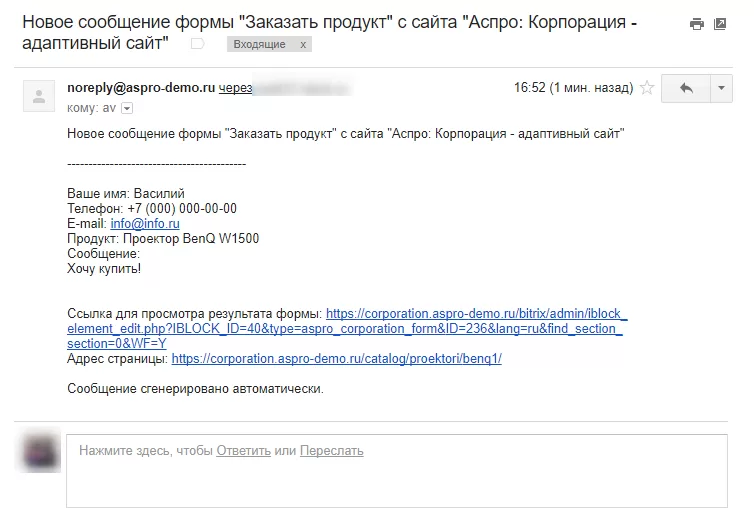This screenshot has height=529, width=754.
Task: Click Переслать in the reply box
Action: point(331,451)
